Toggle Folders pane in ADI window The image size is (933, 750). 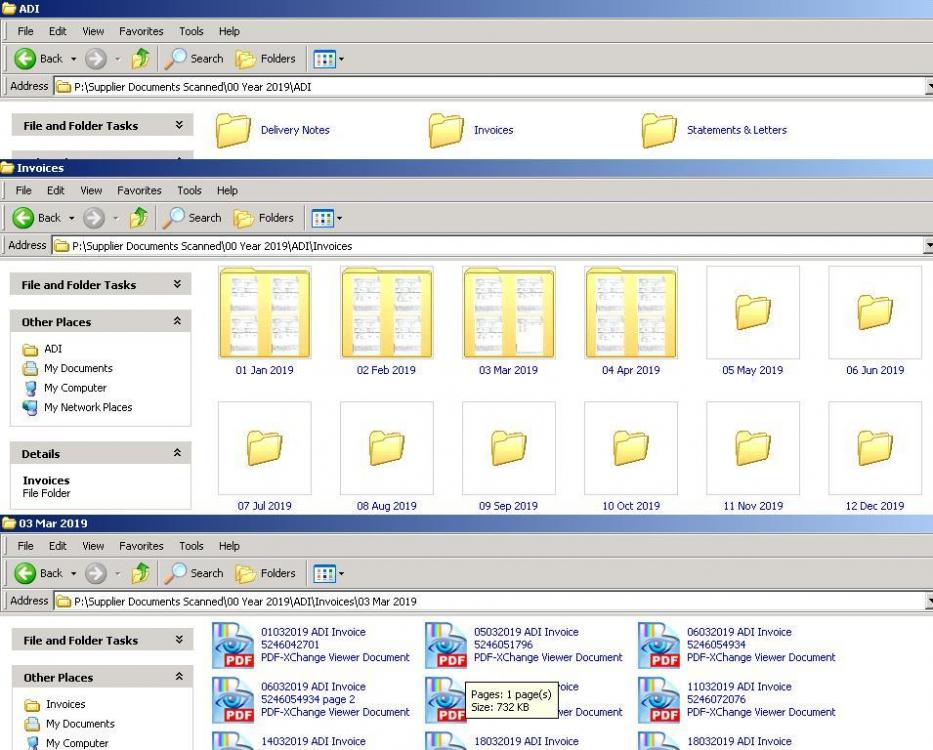pyautogui.click(x=265, y=58)
